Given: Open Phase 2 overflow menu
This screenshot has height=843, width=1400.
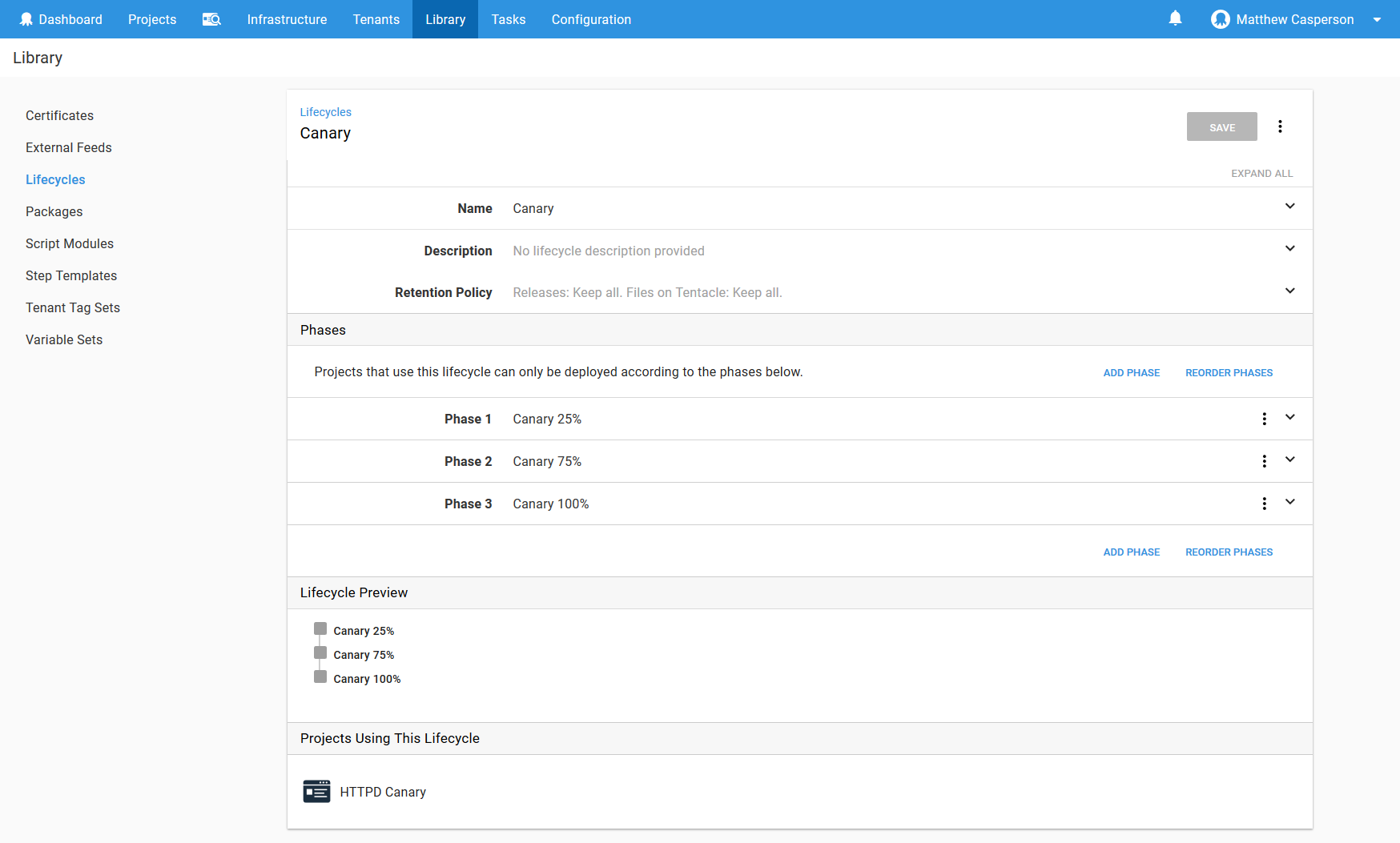Looking at the screenshot, I should point(1264,461).
